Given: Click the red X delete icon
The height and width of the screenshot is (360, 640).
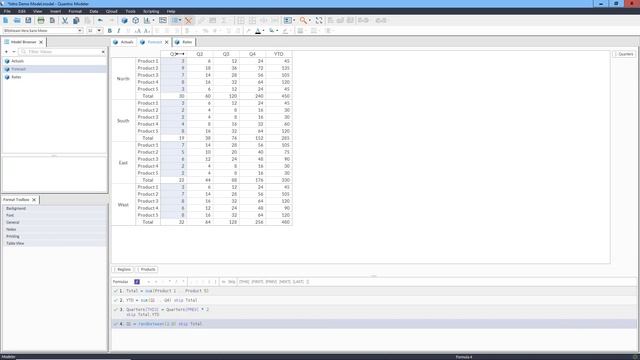Looking at the screenshot, I should point(188,20).
